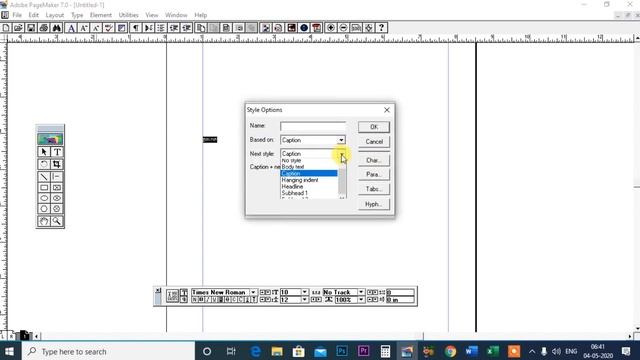Open Google Chrome from the taskbar

450,351
